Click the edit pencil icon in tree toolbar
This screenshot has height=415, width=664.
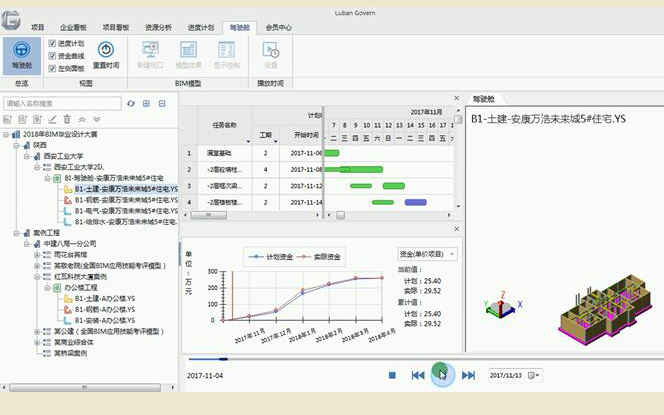(52, 119)
